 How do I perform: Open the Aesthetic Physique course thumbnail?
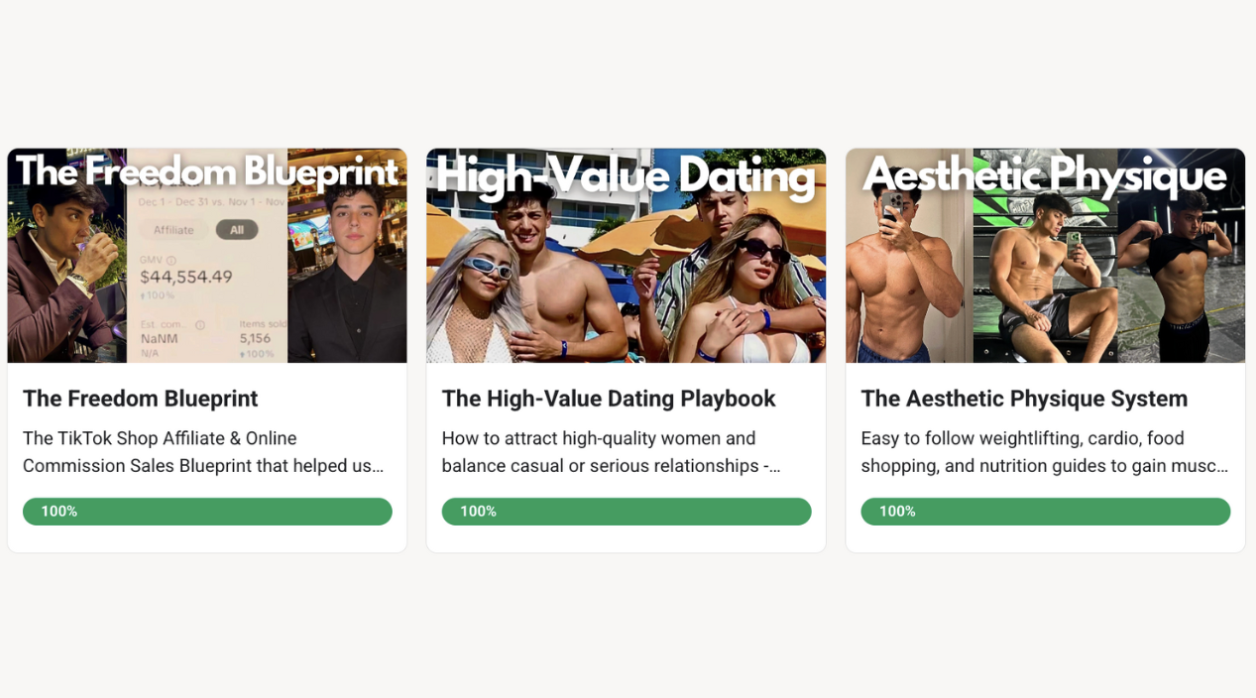pyautogui.click(x=1045, y=255)
